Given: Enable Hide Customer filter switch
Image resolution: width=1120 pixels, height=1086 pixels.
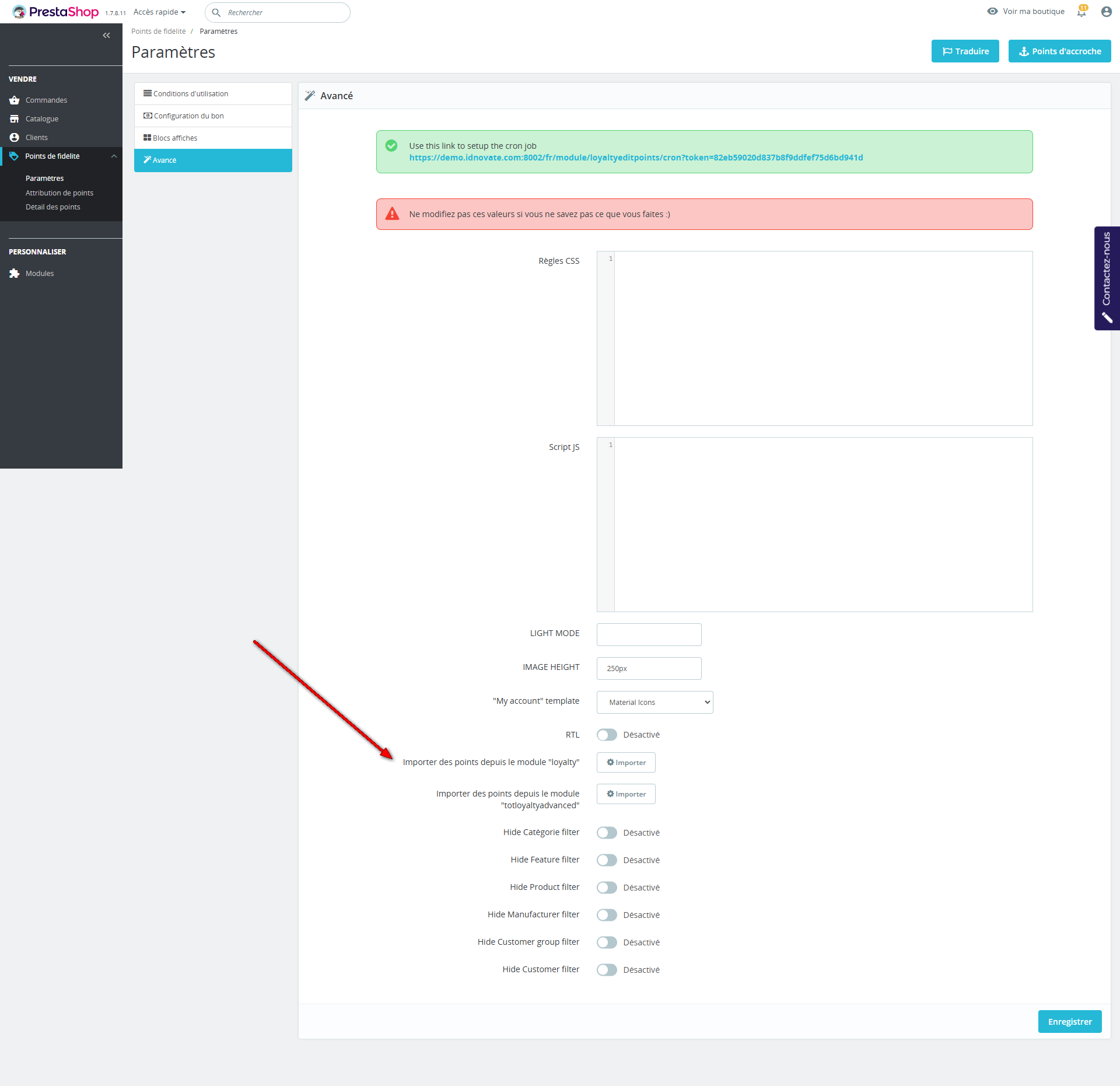Looking at the screenshot, I should click(607, 970).
